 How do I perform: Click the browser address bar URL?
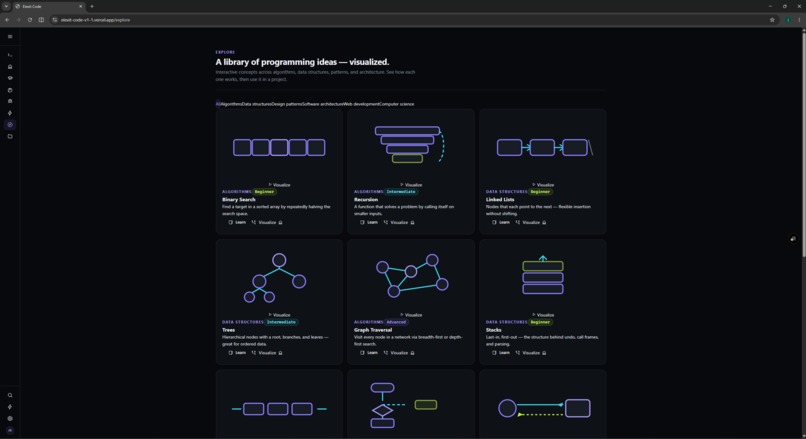(95, 20)
